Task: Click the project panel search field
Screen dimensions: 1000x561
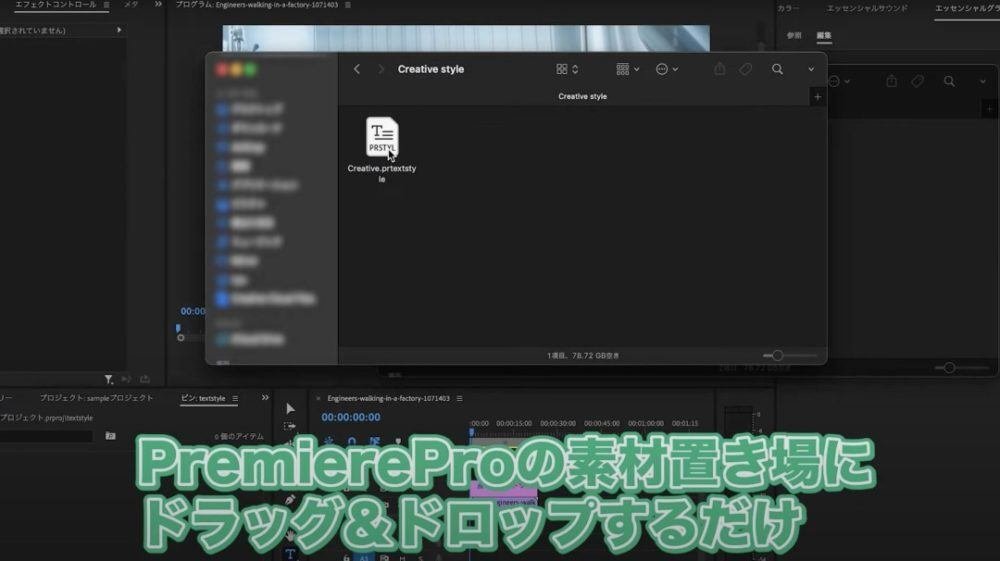Action: pos(46,436)
